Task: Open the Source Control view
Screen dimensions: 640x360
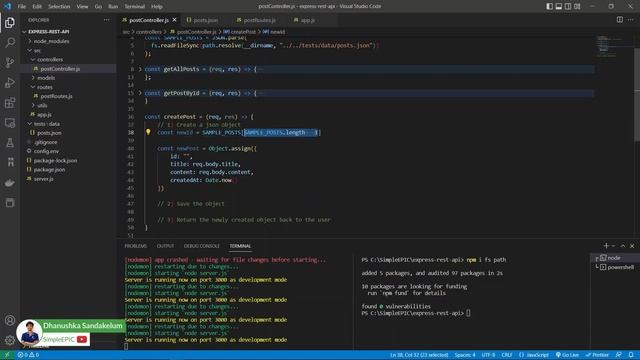Action: tap(10, 62)
